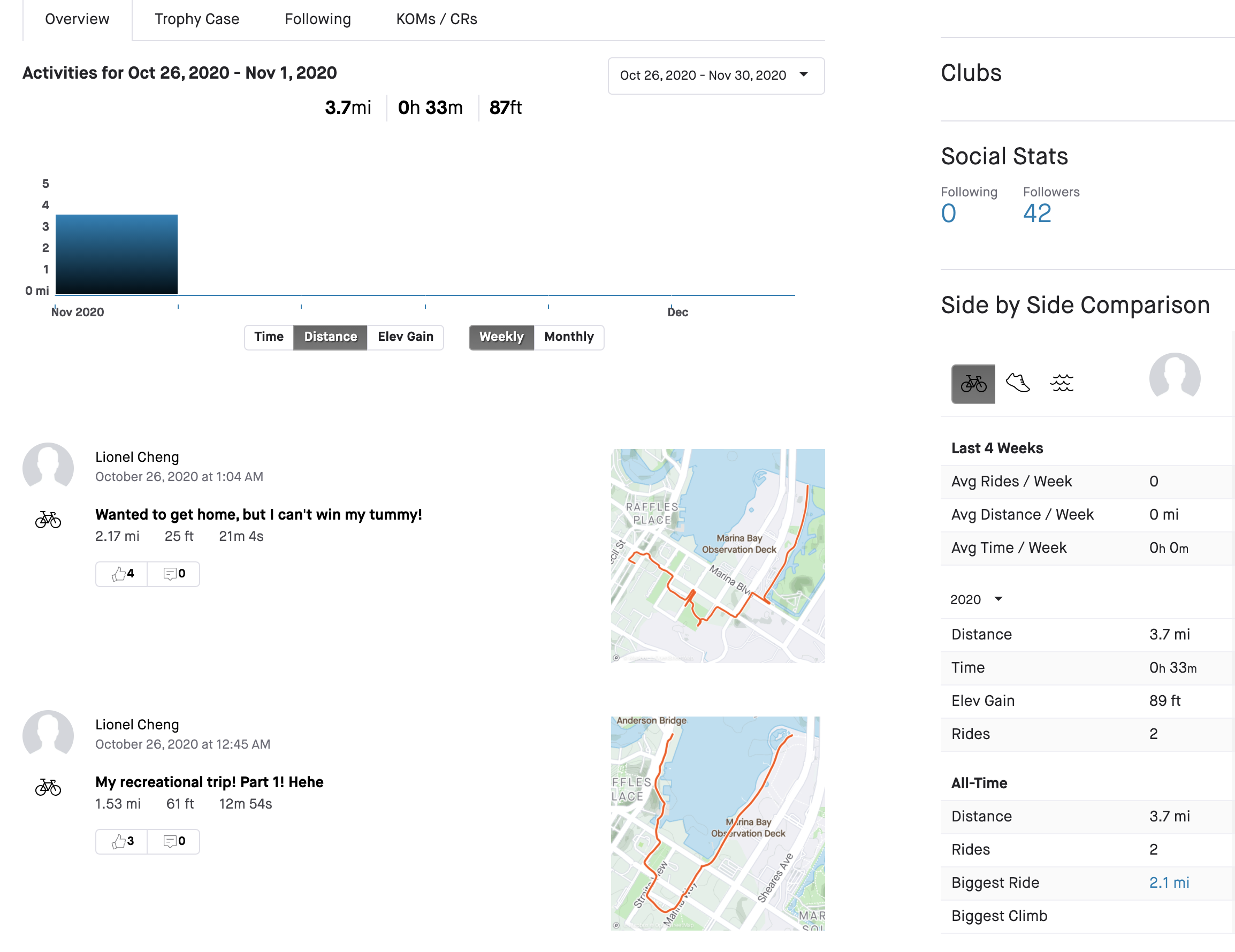Open the Following count 0 link

pos(948,214)
